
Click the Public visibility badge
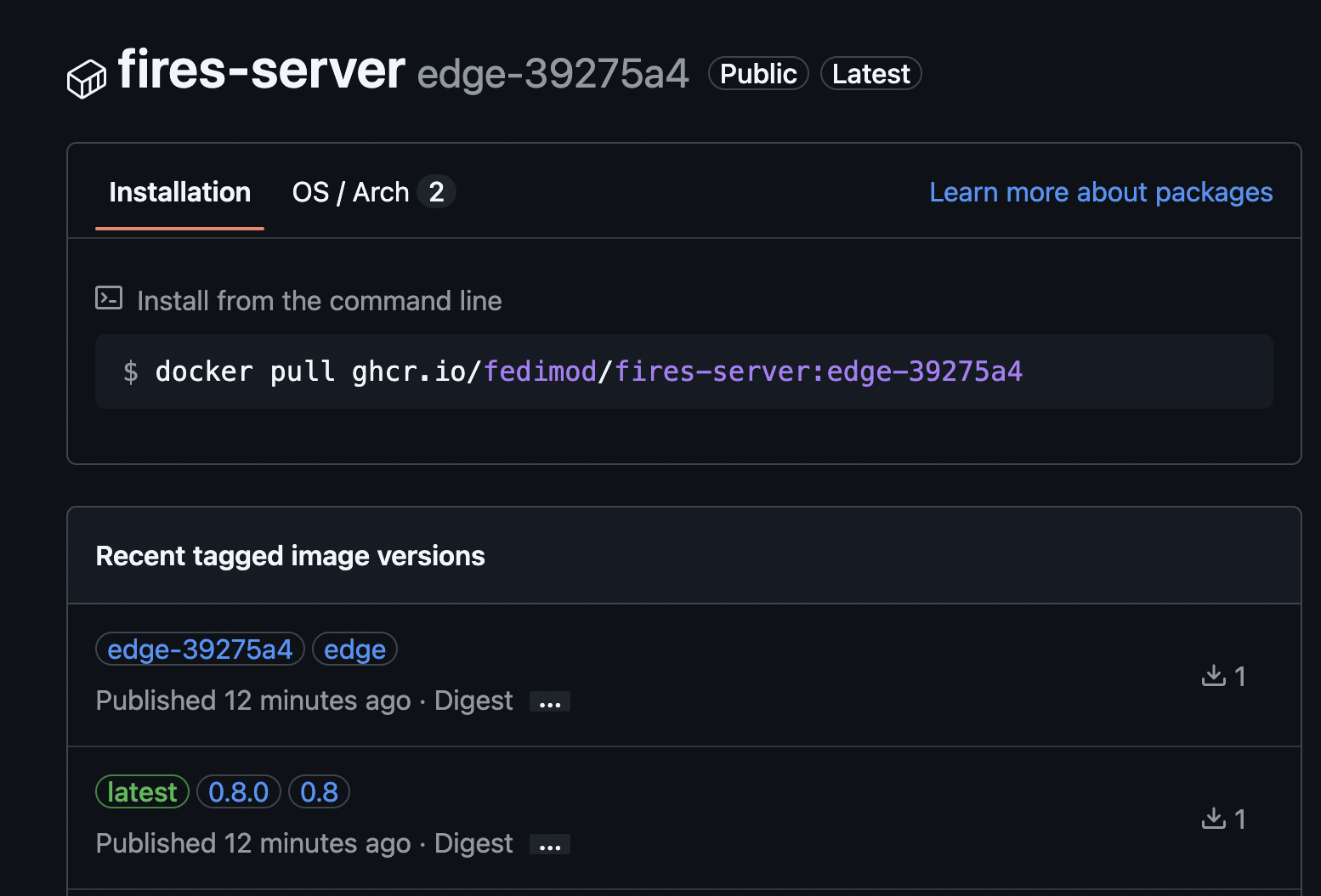757,73
